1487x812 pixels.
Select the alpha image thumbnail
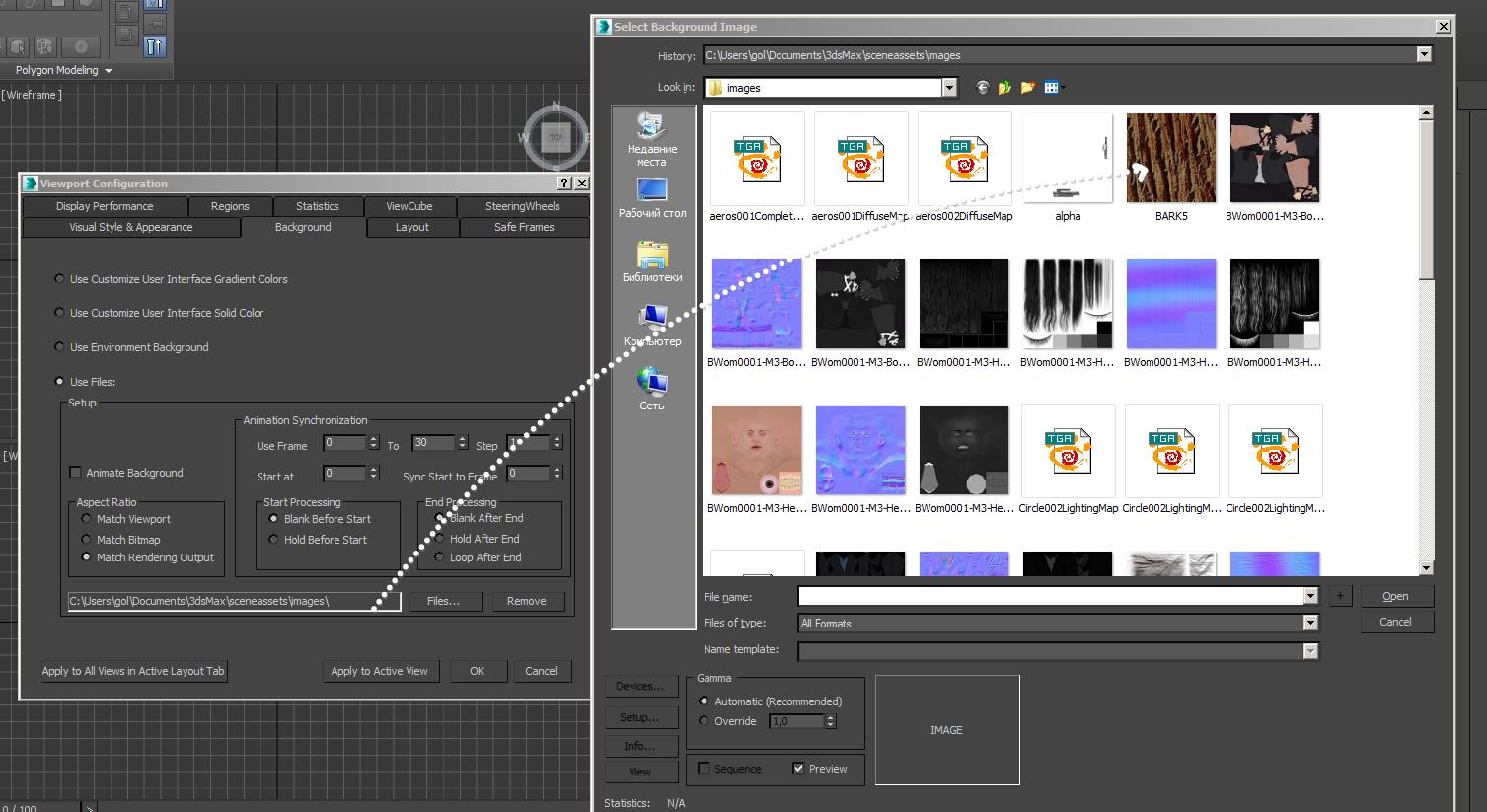(x=1068, y=159)
